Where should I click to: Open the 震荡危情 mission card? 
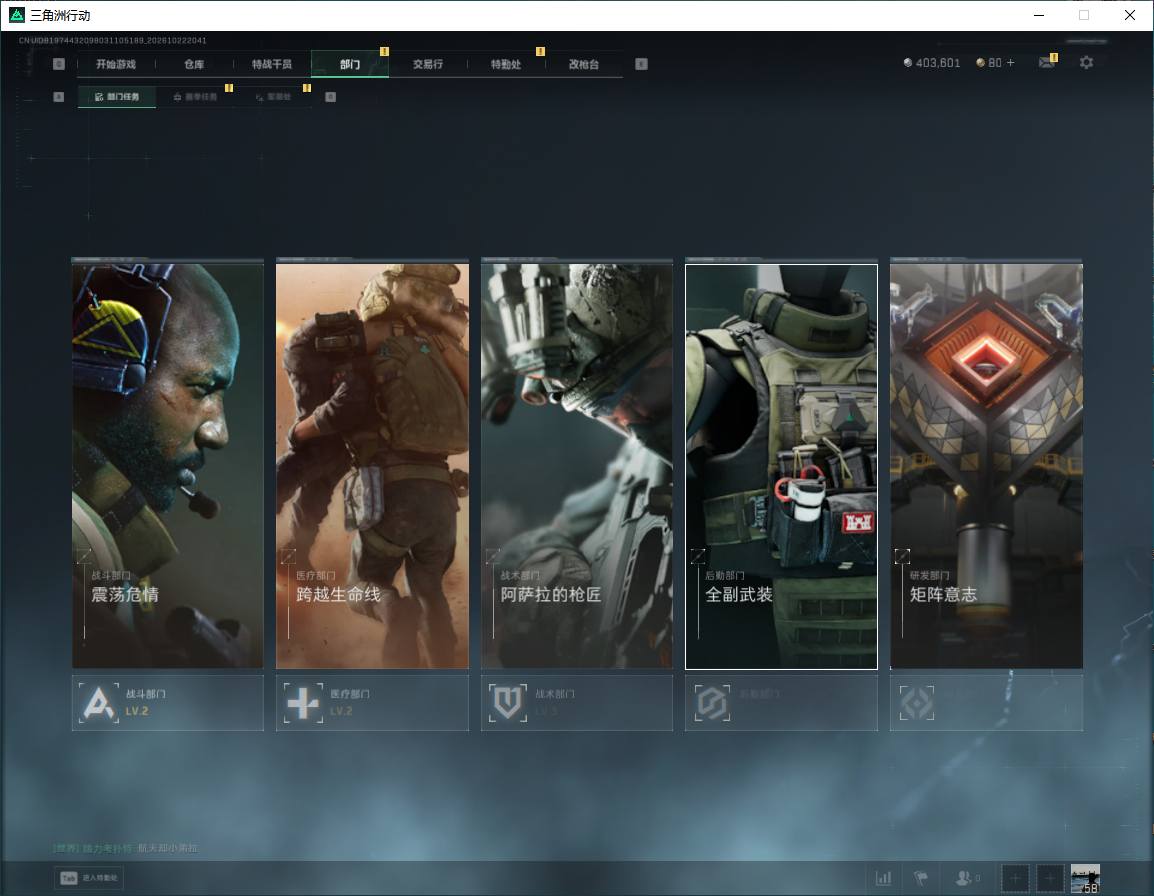[x=168, y=466]
